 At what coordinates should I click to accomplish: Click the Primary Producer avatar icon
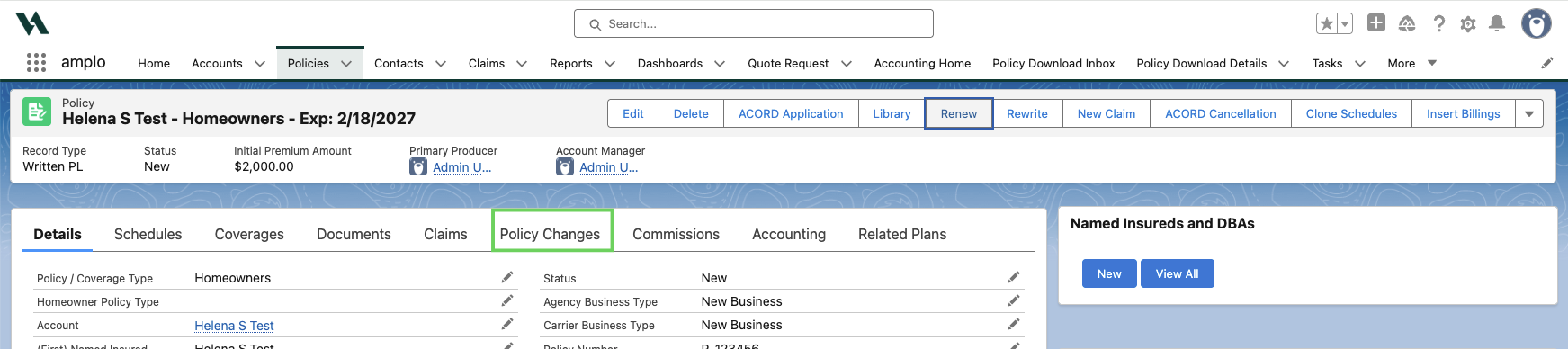click(418, 166)
